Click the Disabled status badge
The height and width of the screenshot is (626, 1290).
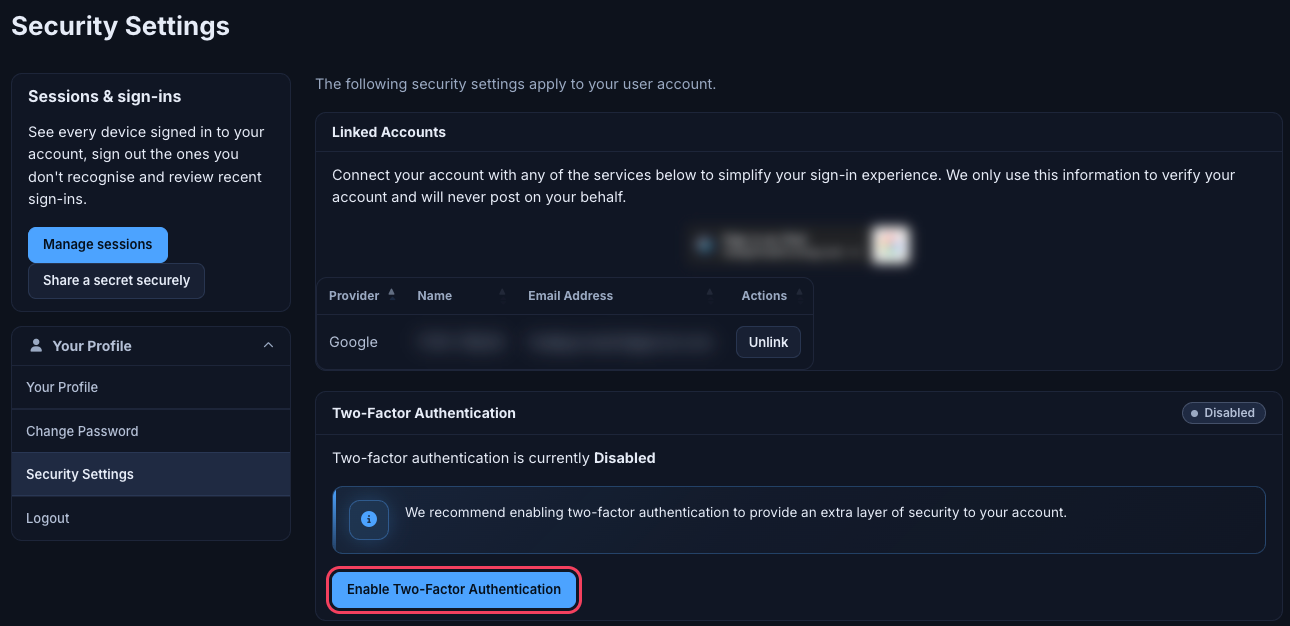[1223, 413]
